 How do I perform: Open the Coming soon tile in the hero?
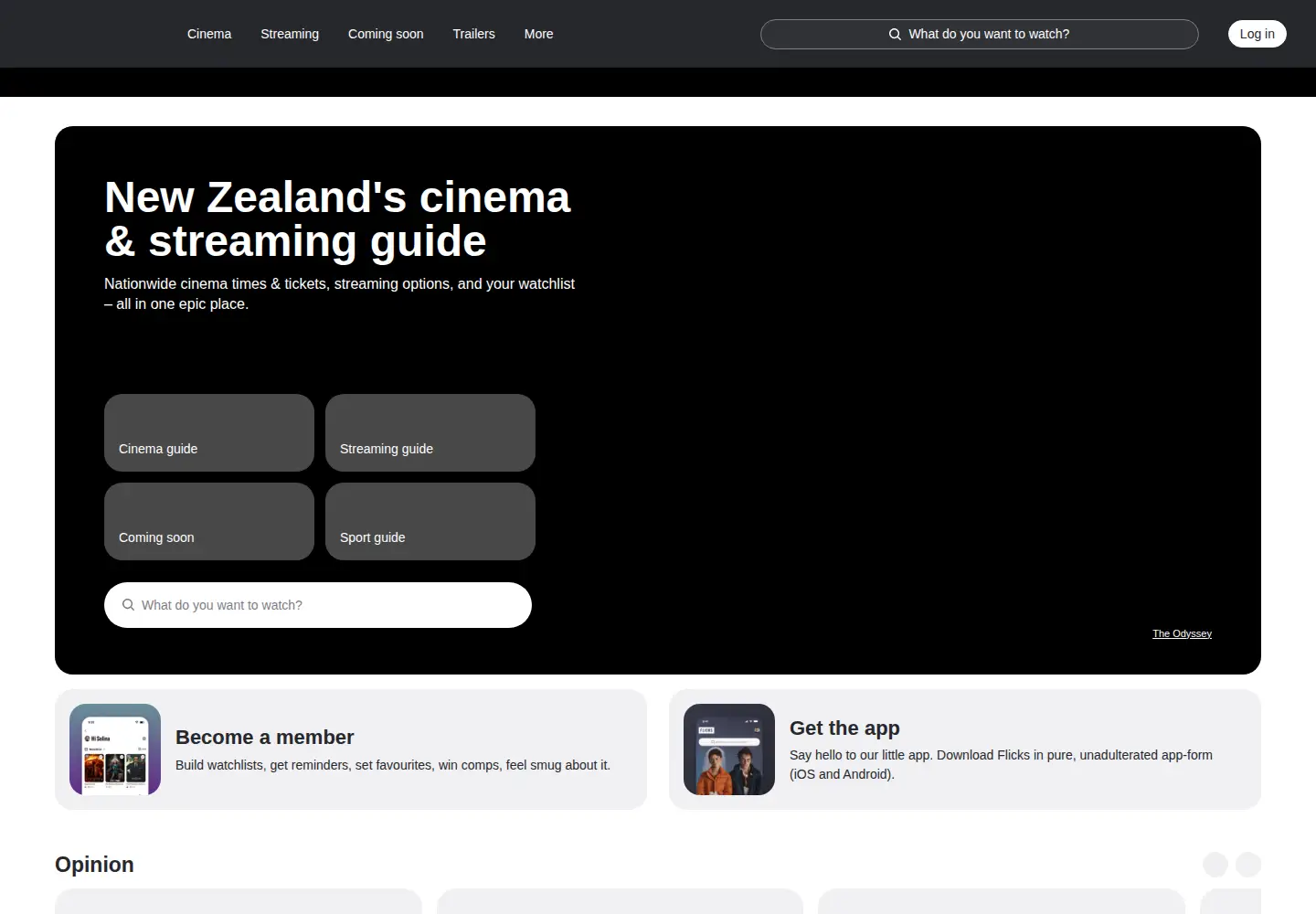(209, 521)
